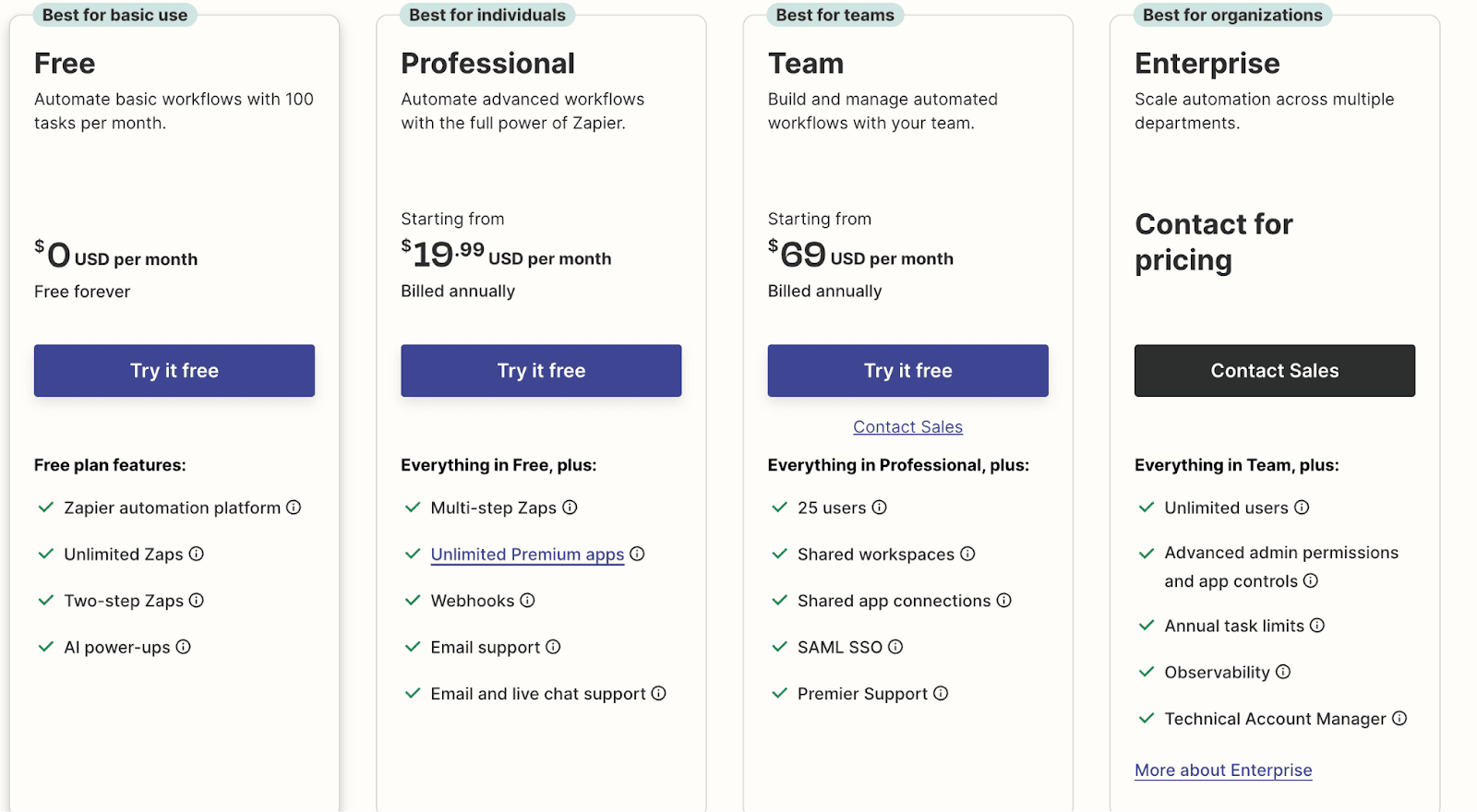Start Team plan with Try it free
This screenshot has width=1477, height=812.
pyautogui.click(x=908, y=371)
